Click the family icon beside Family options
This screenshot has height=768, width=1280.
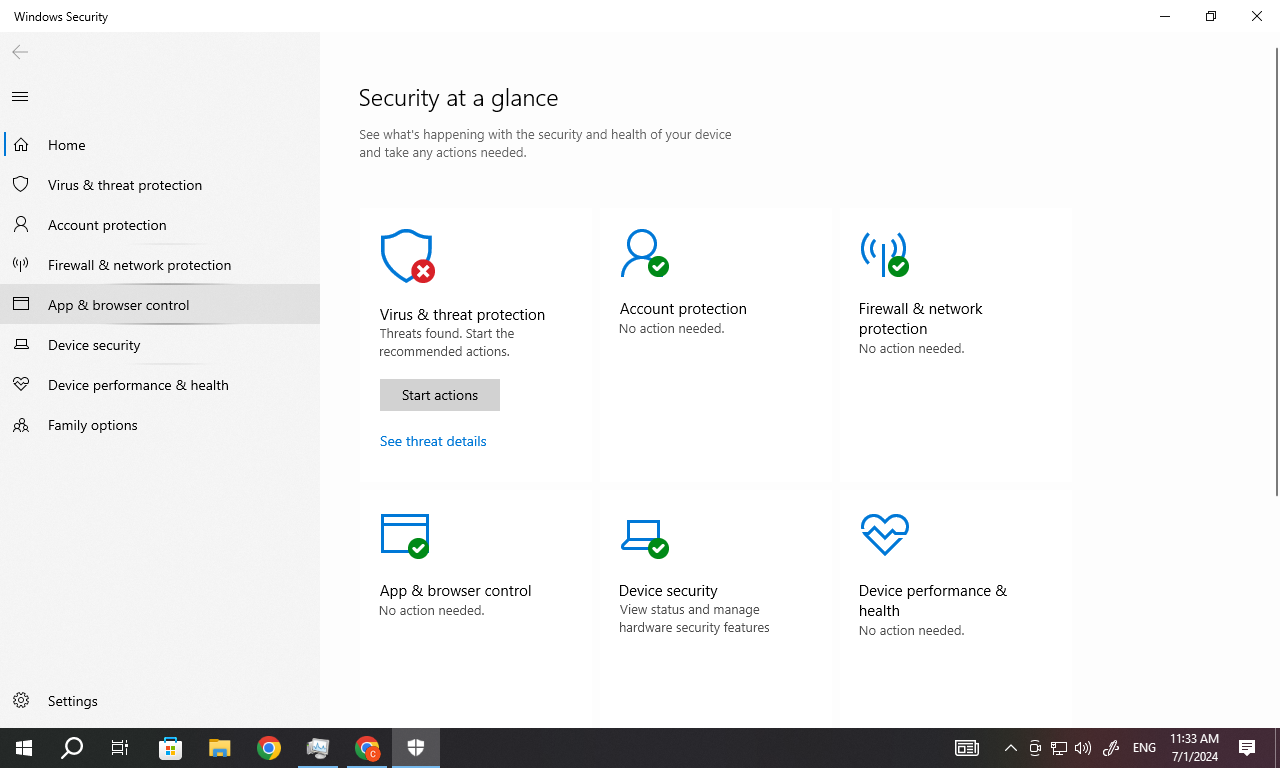click(x=20, y=425)
